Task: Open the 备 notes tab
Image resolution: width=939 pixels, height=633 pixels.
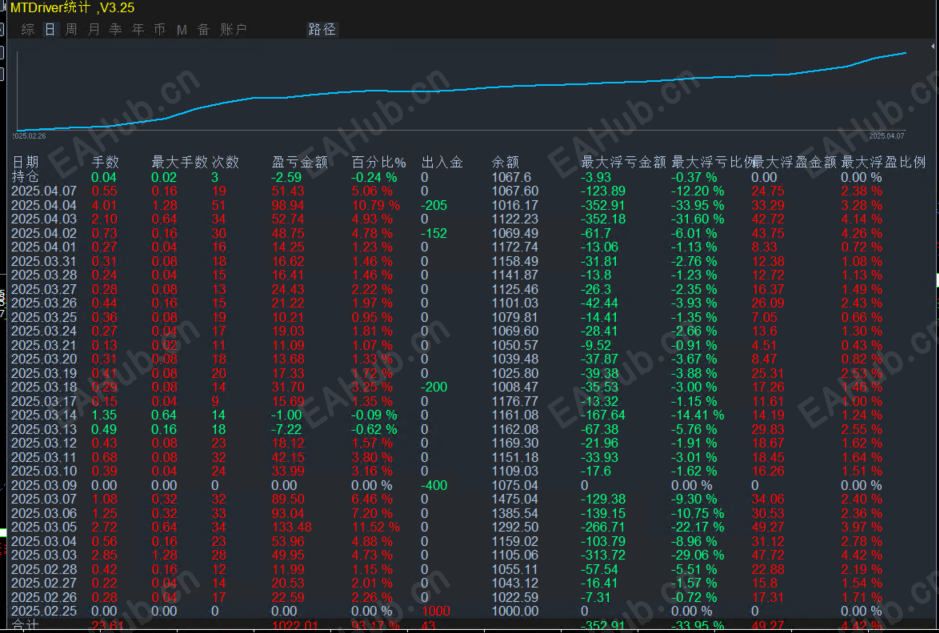Action: 204,29
